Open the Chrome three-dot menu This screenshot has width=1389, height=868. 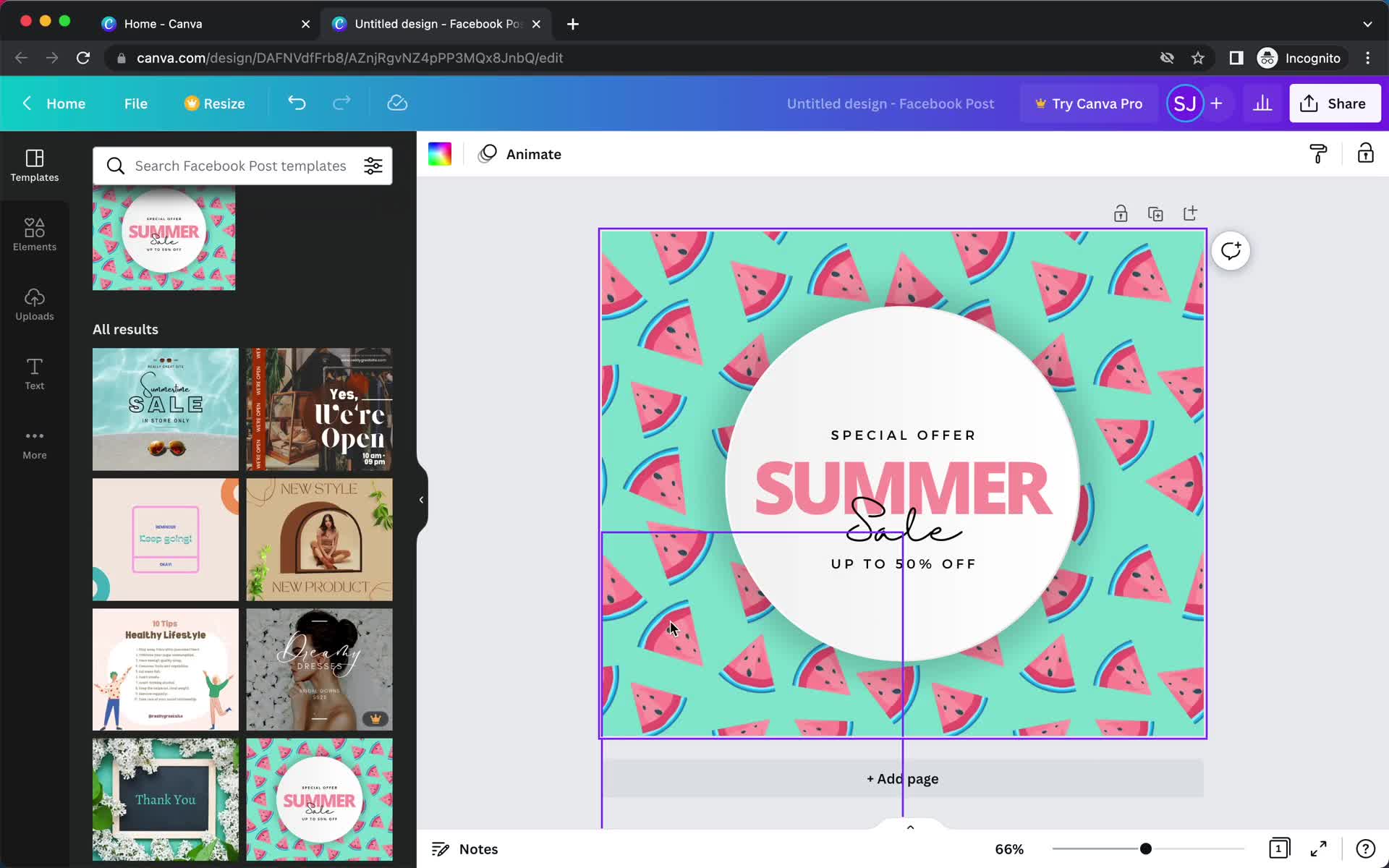[1367, 58]
